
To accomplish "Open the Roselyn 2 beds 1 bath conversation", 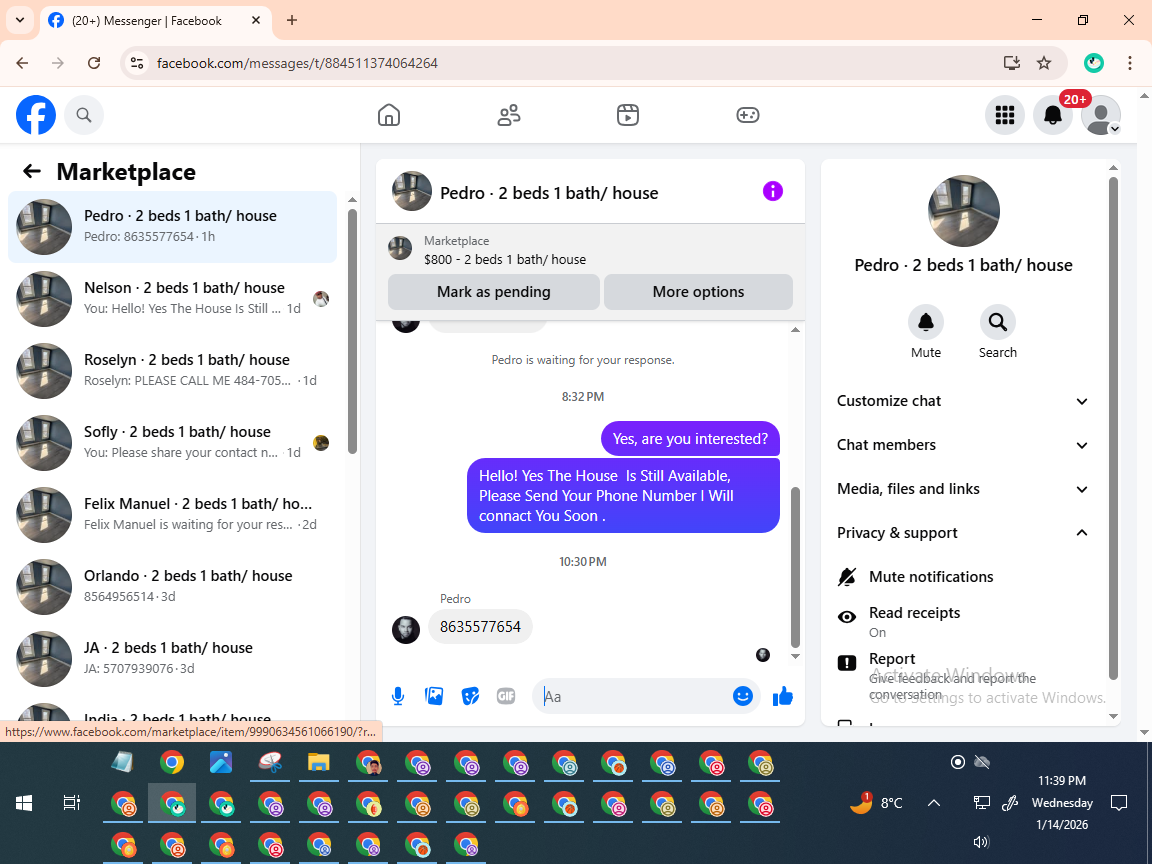I will [173, 370].
